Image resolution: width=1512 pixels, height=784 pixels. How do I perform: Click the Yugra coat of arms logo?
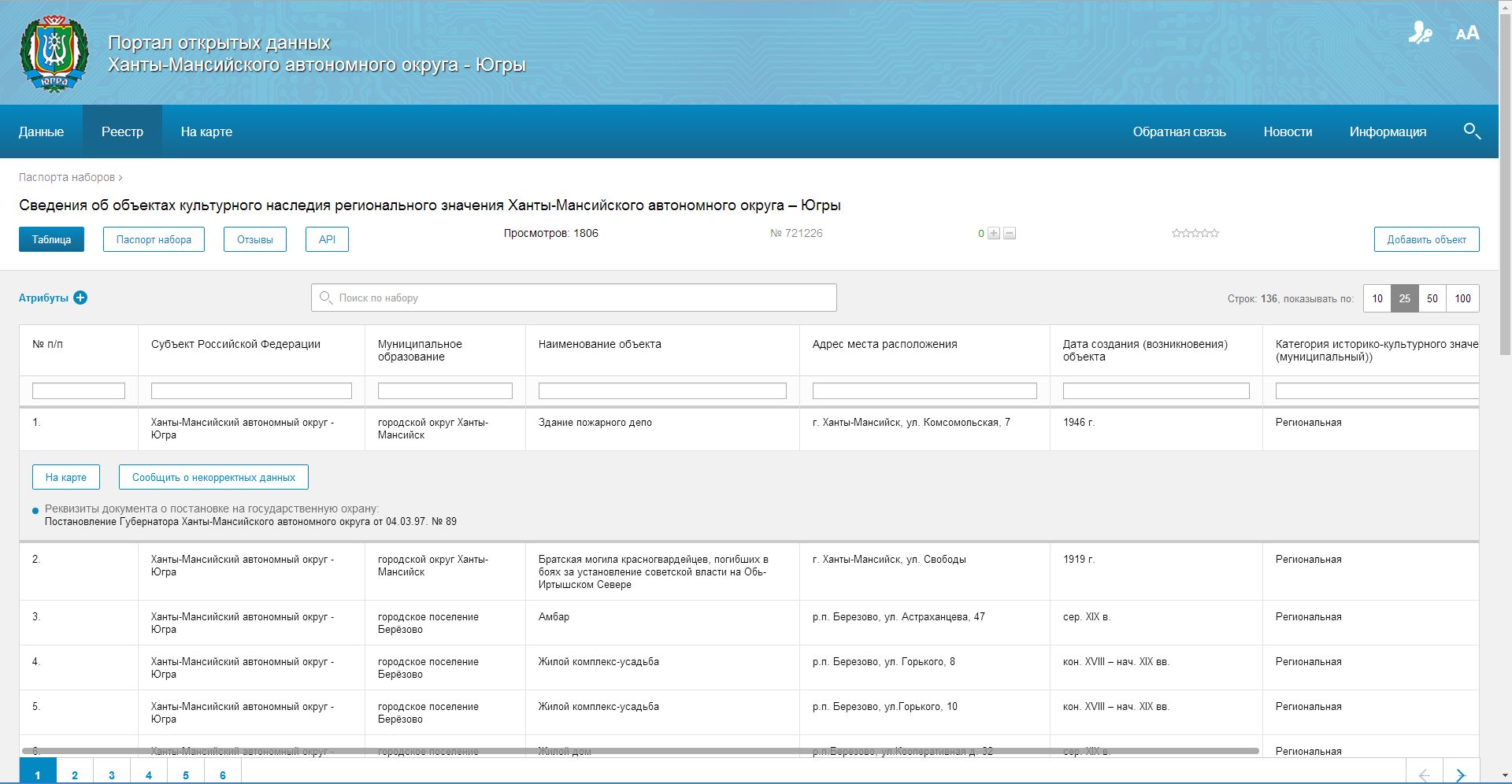54,53
